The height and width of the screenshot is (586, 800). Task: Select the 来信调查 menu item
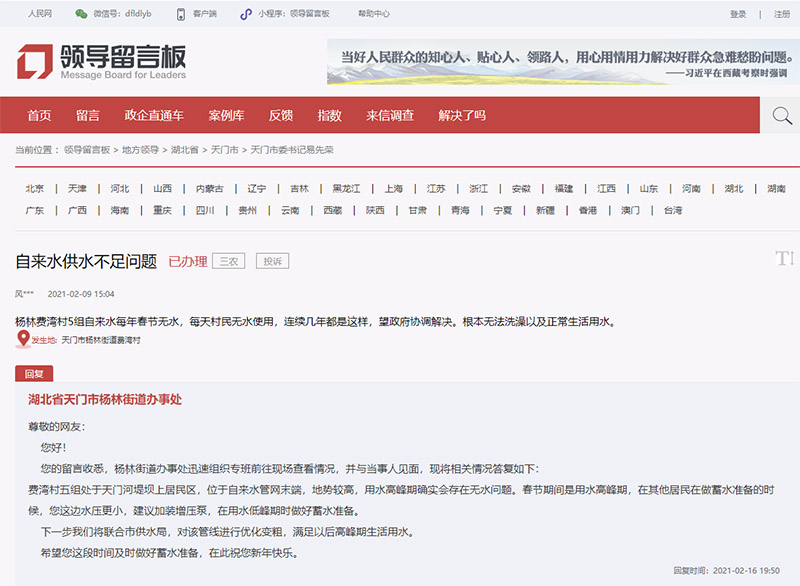pos(390,116)
